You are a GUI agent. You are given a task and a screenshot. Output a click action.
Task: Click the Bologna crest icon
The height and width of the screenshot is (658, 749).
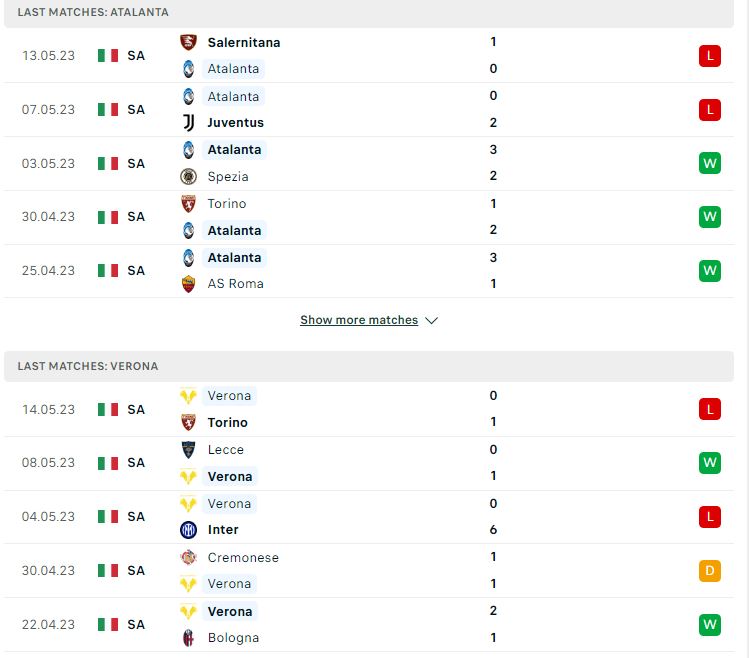point(188,638)
